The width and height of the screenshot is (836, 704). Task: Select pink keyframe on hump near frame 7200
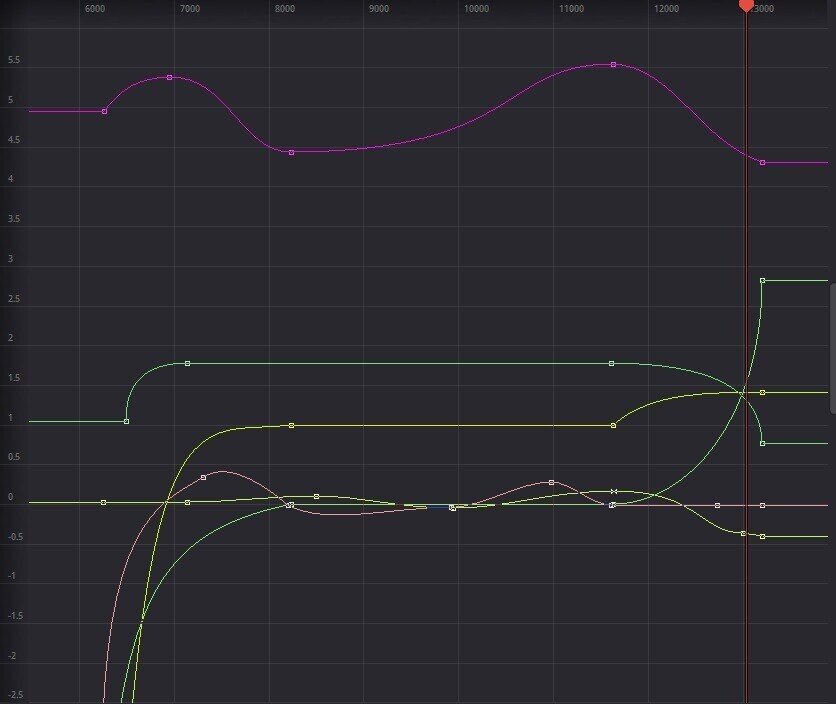[x=203, y=477]
